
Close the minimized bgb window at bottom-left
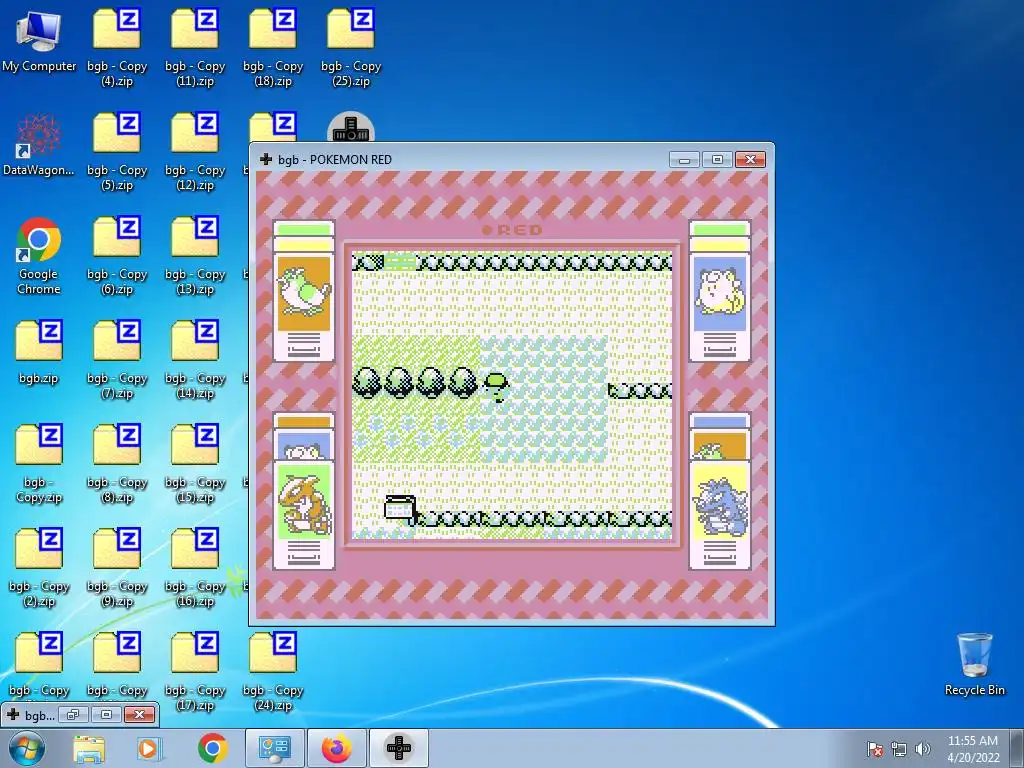coord(139,715)
